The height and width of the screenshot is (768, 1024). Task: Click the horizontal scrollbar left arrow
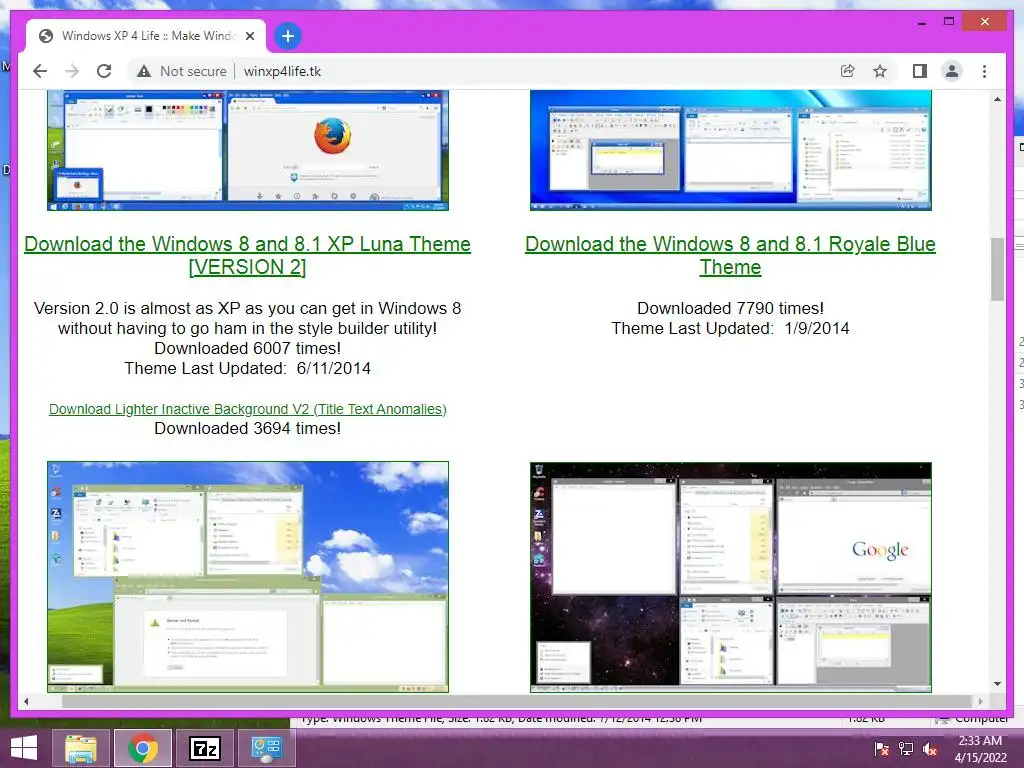pos(25,701)
